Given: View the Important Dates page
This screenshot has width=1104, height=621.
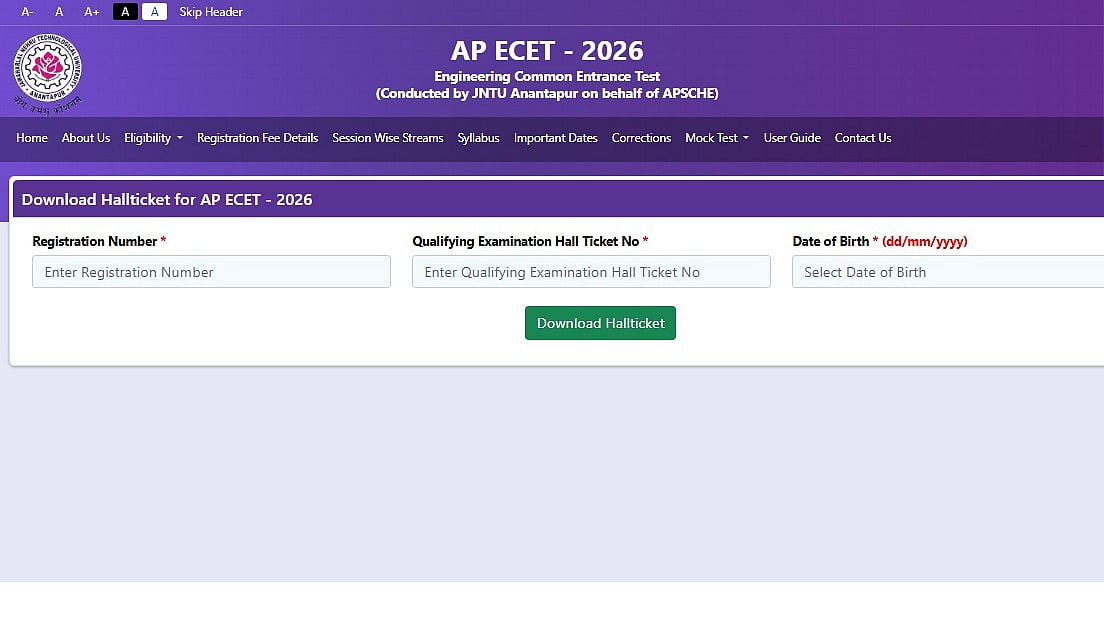Looking at the screenshot, I should (x=555, y=138).
